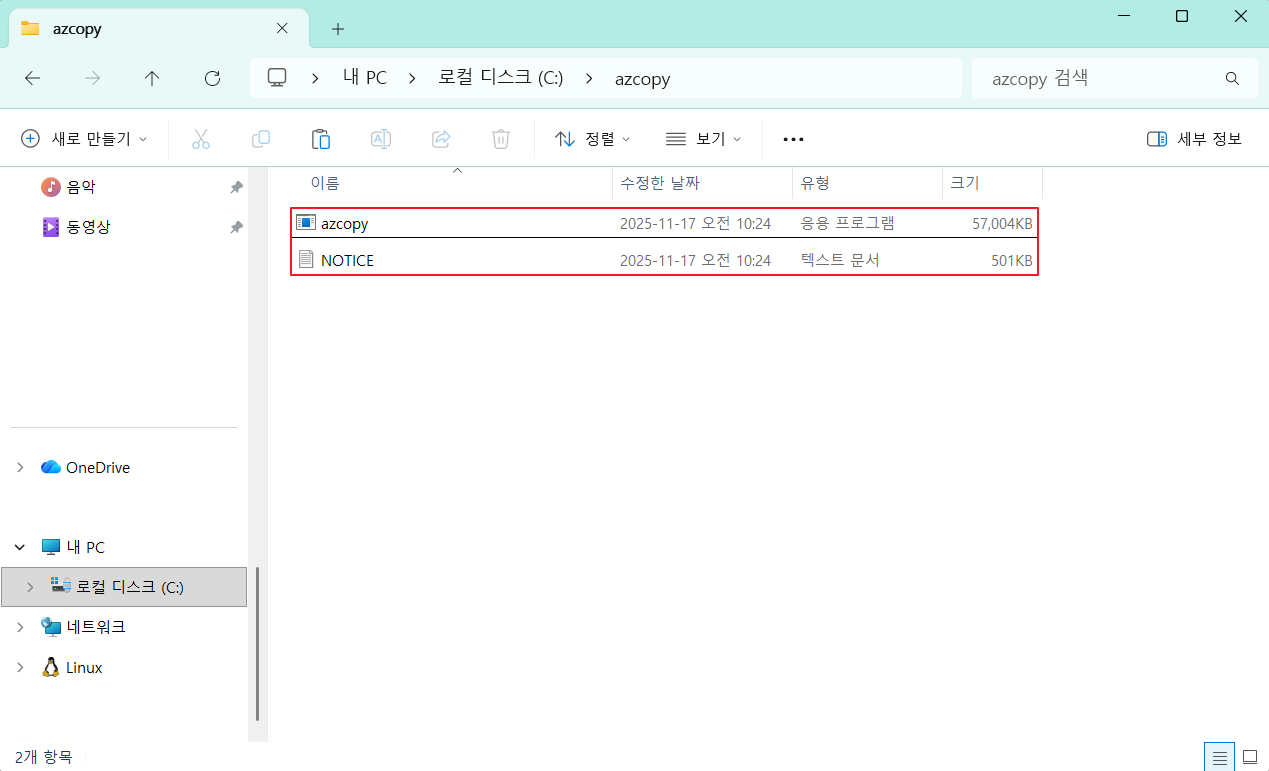
Task: Click the Copy icon in toolbar
Action: pos(261,139)
